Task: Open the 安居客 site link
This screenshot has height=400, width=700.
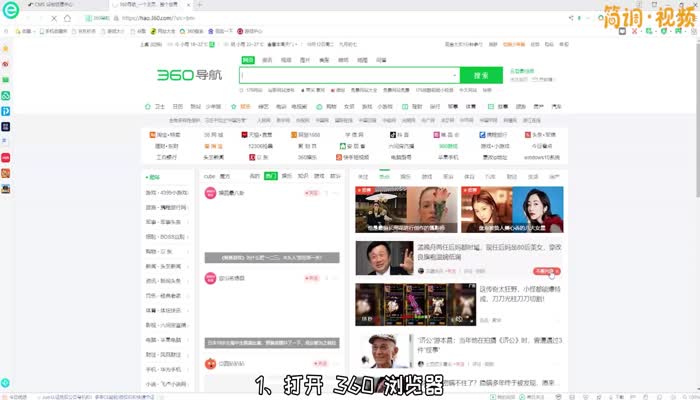Action: (x=353, y=146)
